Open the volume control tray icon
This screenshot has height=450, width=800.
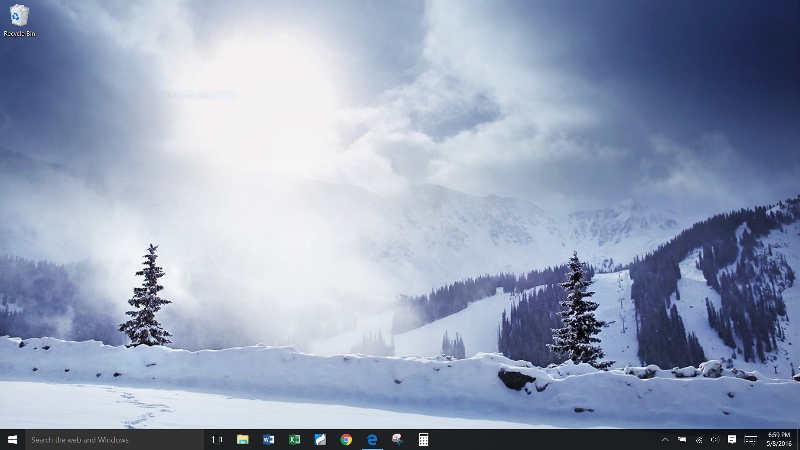click(x=715, y=439)
